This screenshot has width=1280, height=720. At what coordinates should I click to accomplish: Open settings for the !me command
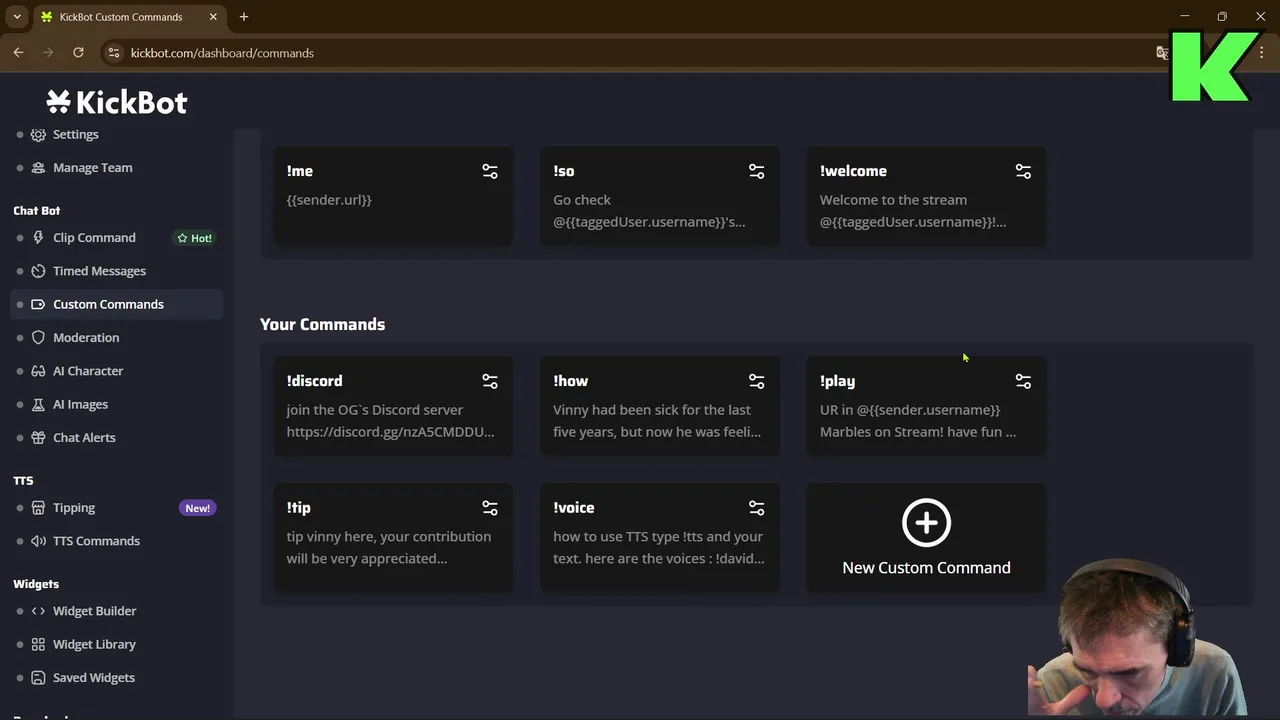490,171
